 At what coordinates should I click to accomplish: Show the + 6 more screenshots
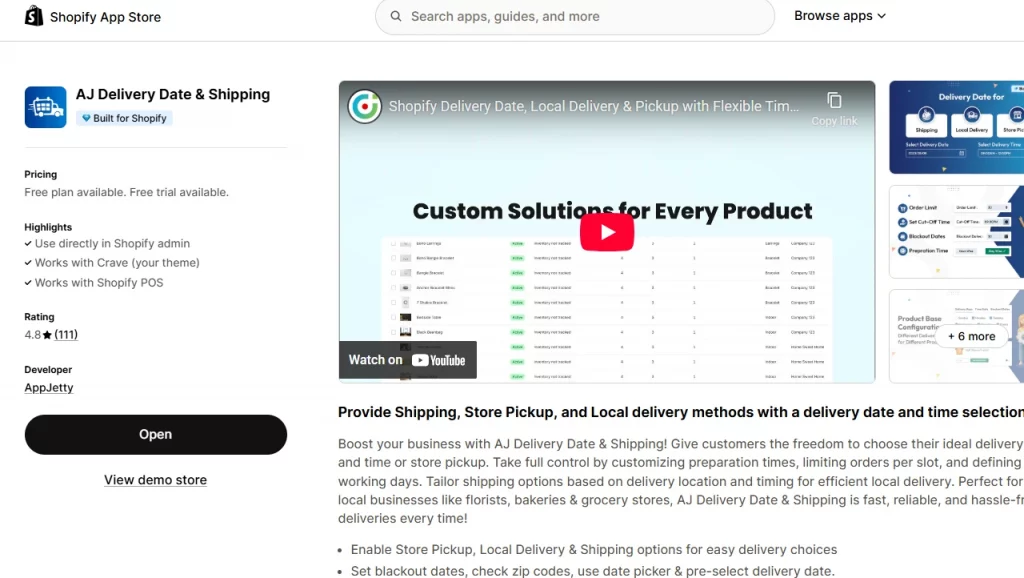(971, 336)
